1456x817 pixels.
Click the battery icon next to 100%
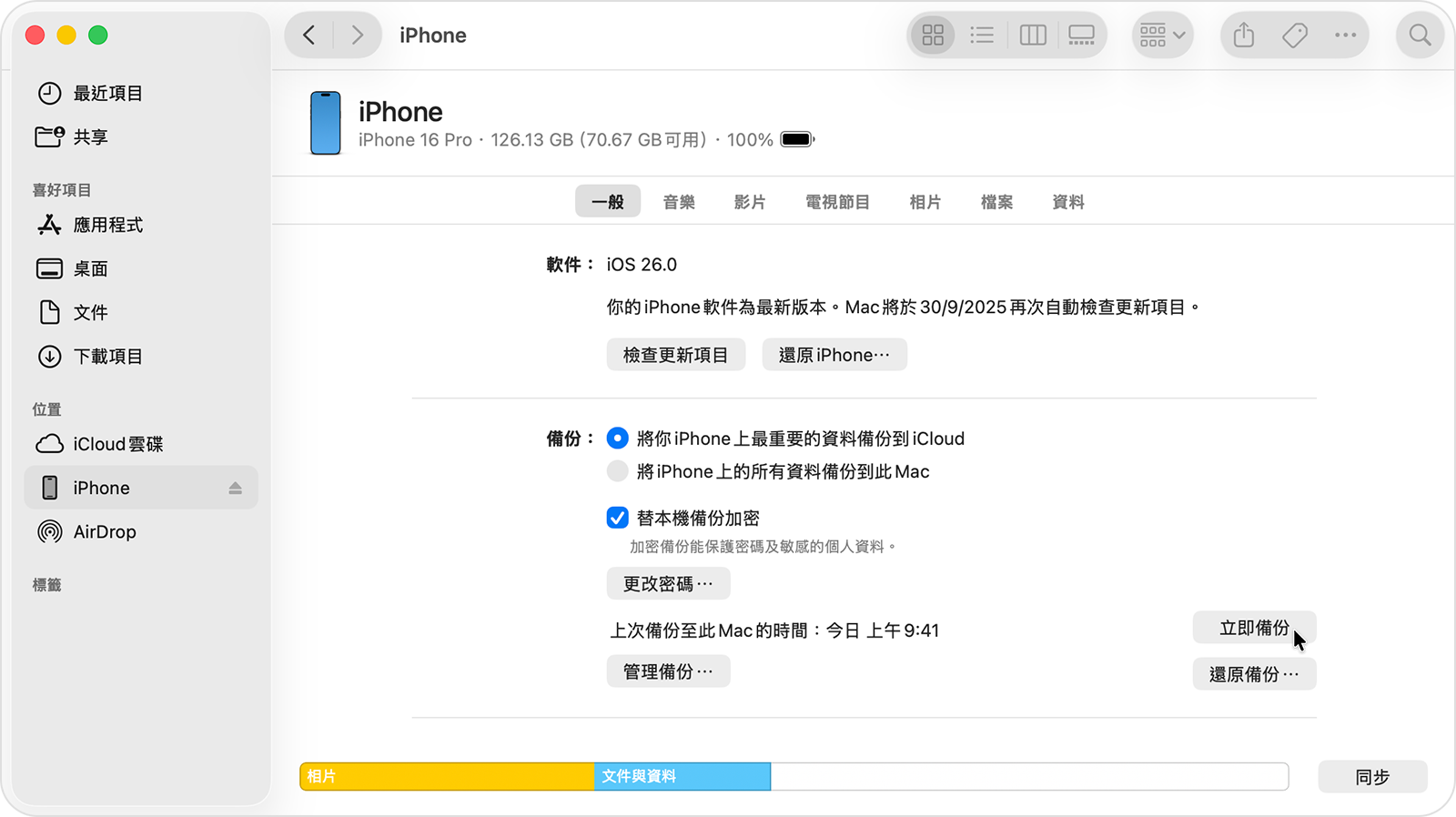click(797, 139)
